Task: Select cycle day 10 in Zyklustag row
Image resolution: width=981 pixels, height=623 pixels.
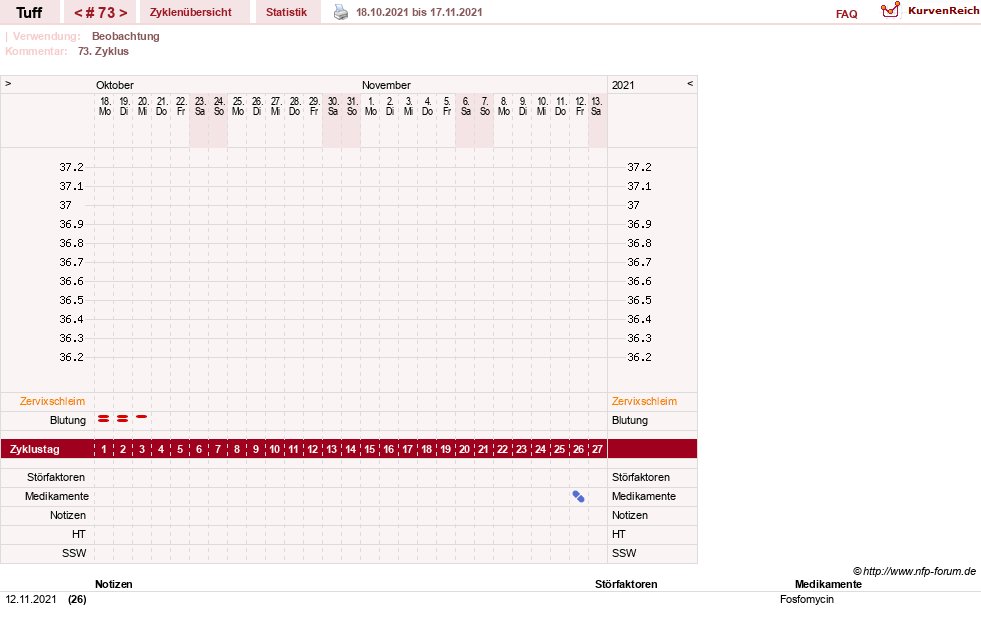Action: [x=275, y=449]
